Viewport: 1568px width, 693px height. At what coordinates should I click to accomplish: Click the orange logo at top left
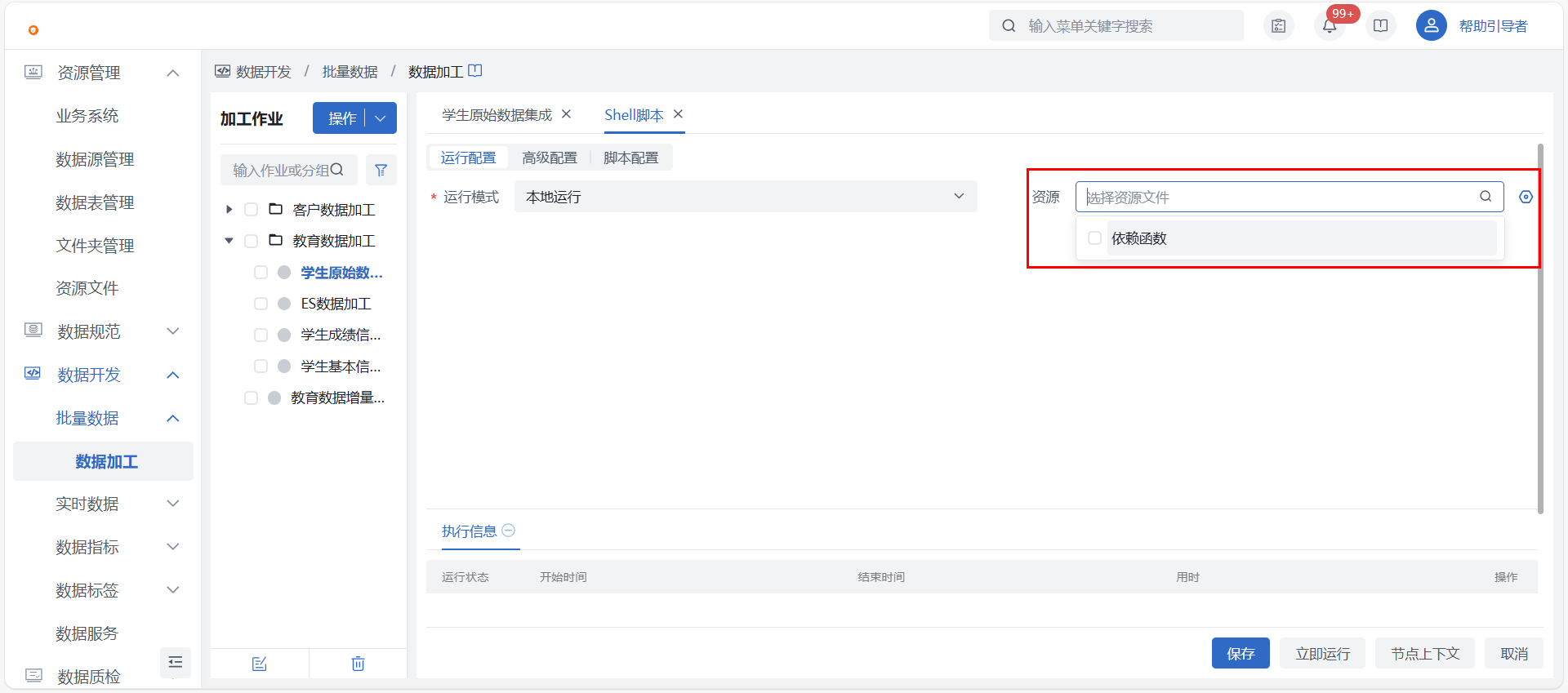pos(33,30)
